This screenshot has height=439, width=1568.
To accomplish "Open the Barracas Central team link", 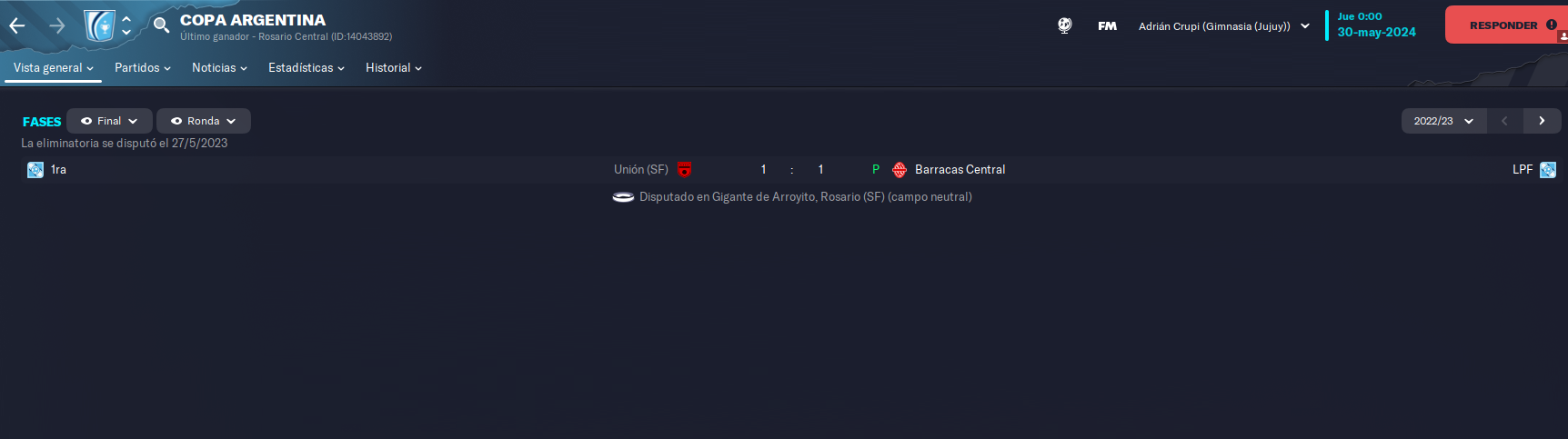I will tap(960, 170).
